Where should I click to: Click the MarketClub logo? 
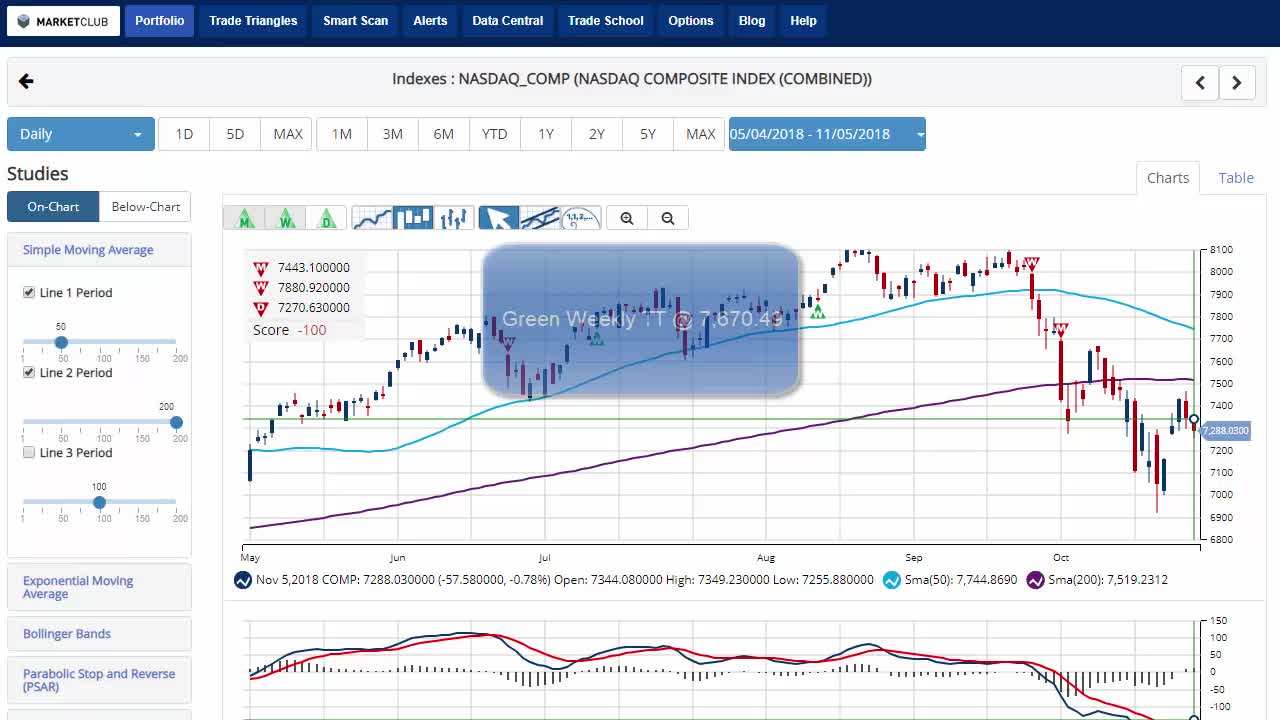coord(63,21)
